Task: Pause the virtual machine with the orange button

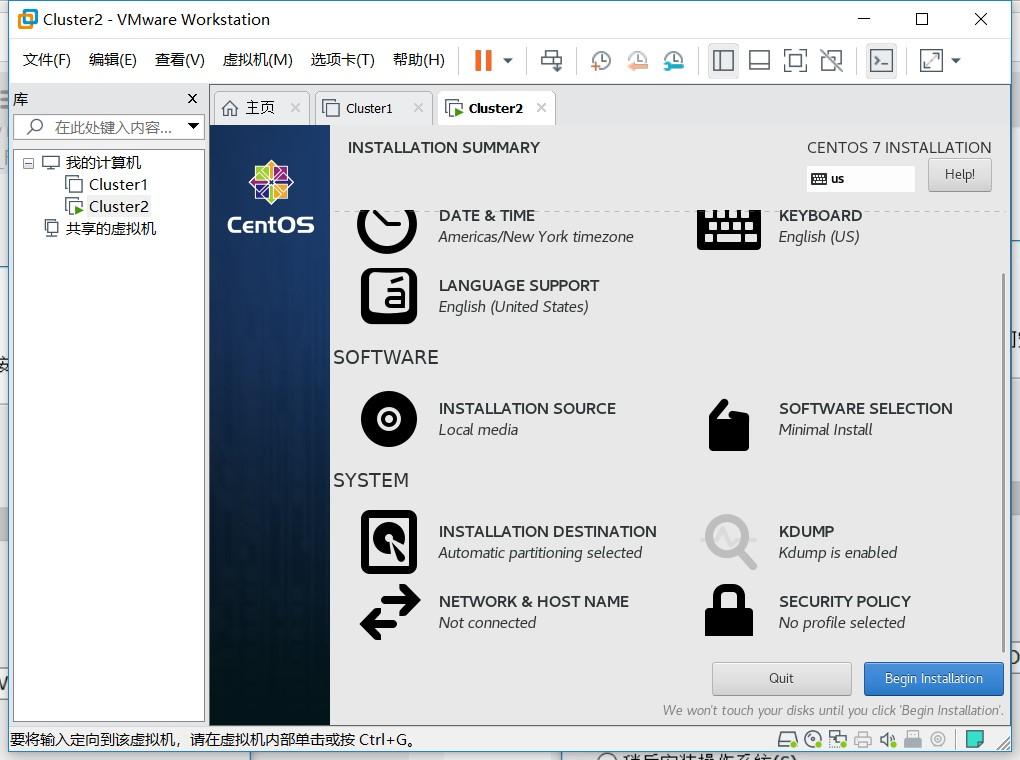Action: (483, 61)
